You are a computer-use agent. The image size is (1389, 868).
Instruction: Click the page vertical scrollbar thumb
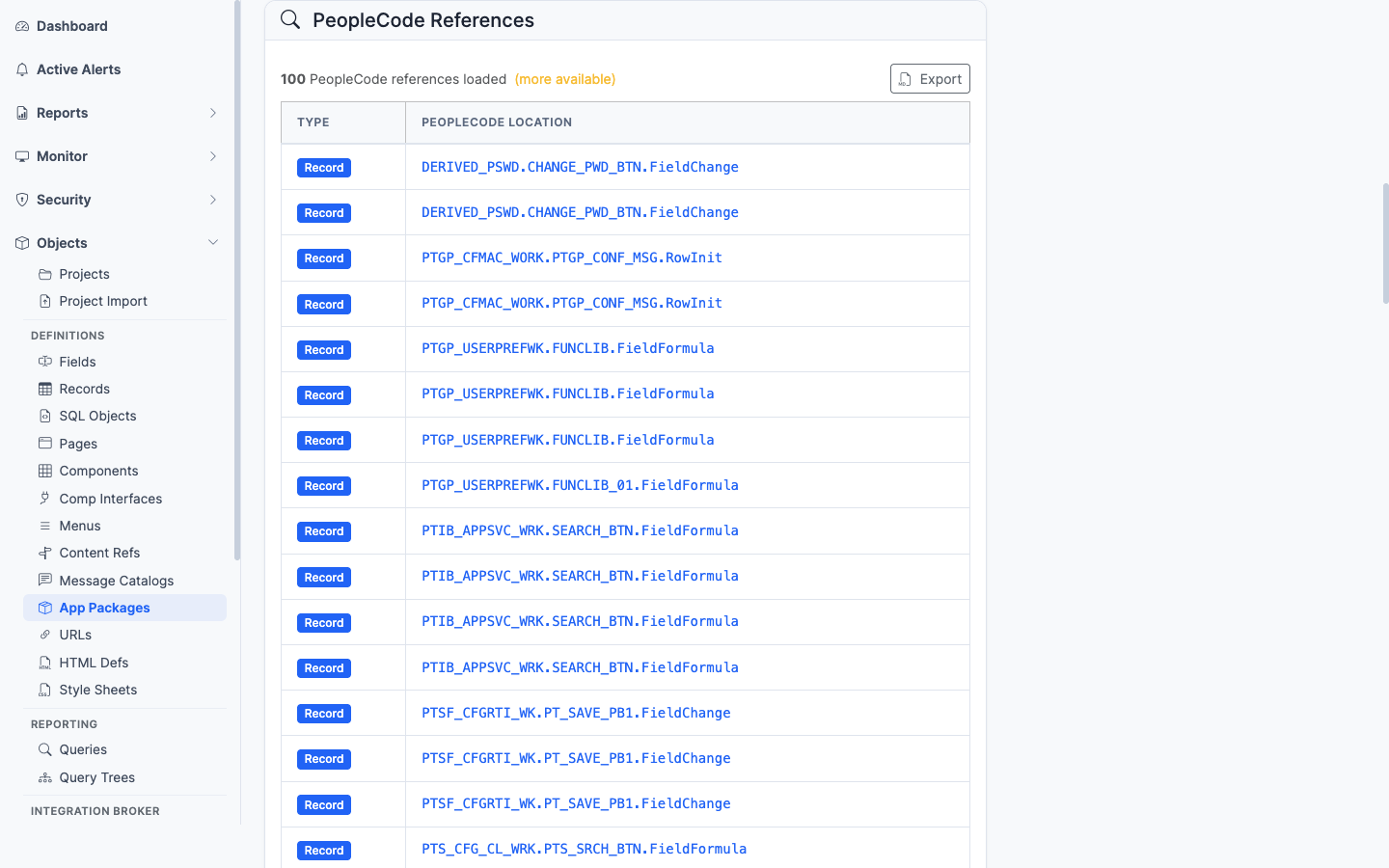tap(1386, 243)
